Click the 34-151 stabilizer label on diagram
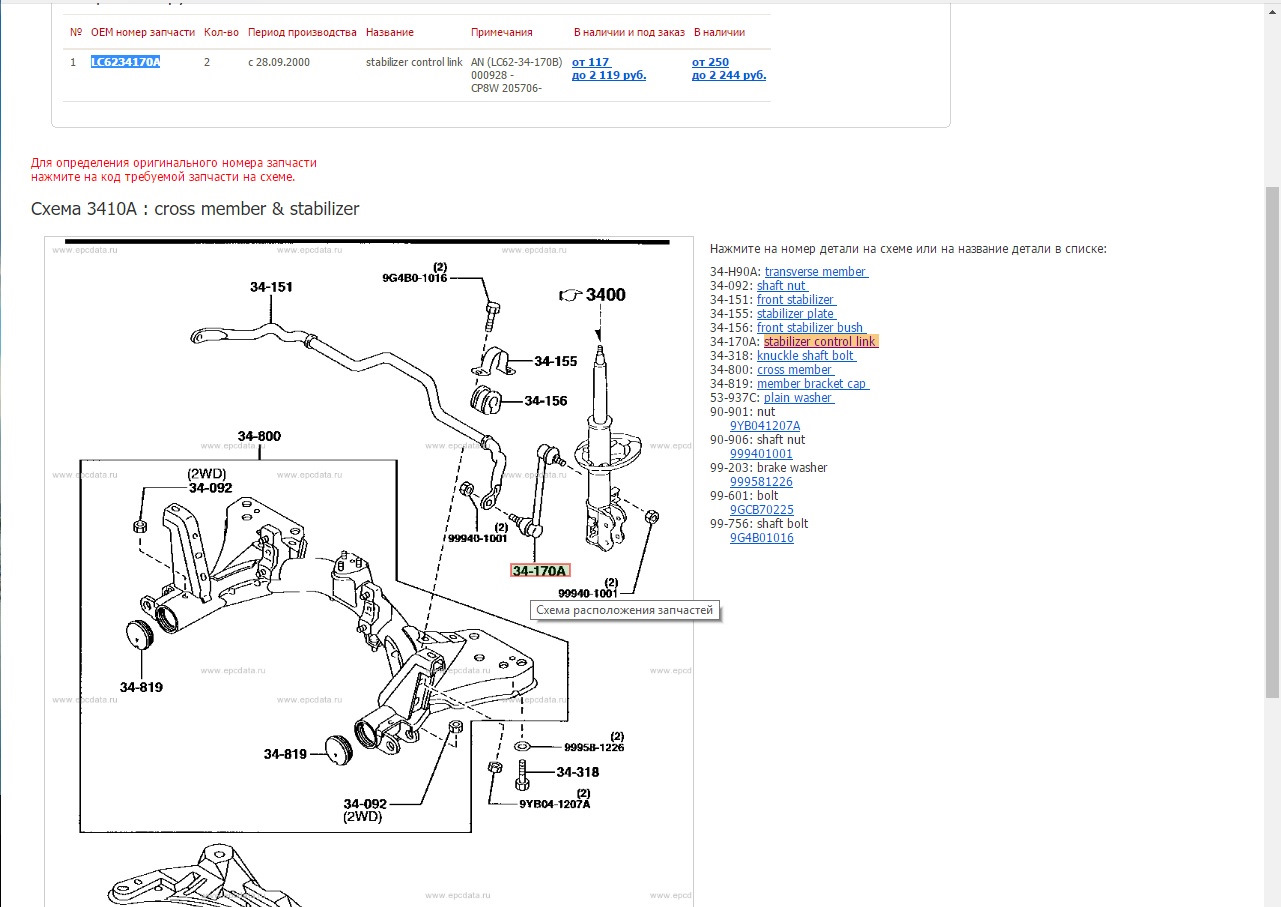Image resolution: width=1281 pixels, height=907 pixels. pos(271,287)
